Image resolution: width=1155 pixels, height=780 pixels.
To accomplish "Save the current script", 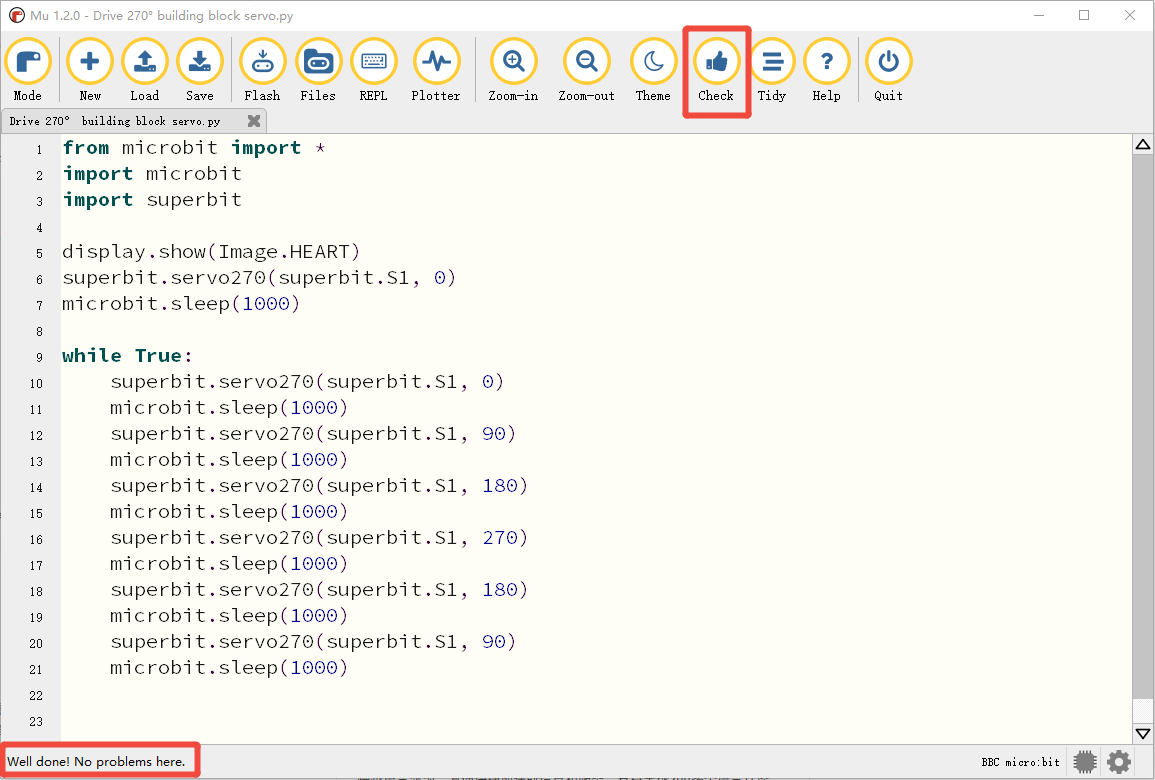I will (x=200, y=71).
